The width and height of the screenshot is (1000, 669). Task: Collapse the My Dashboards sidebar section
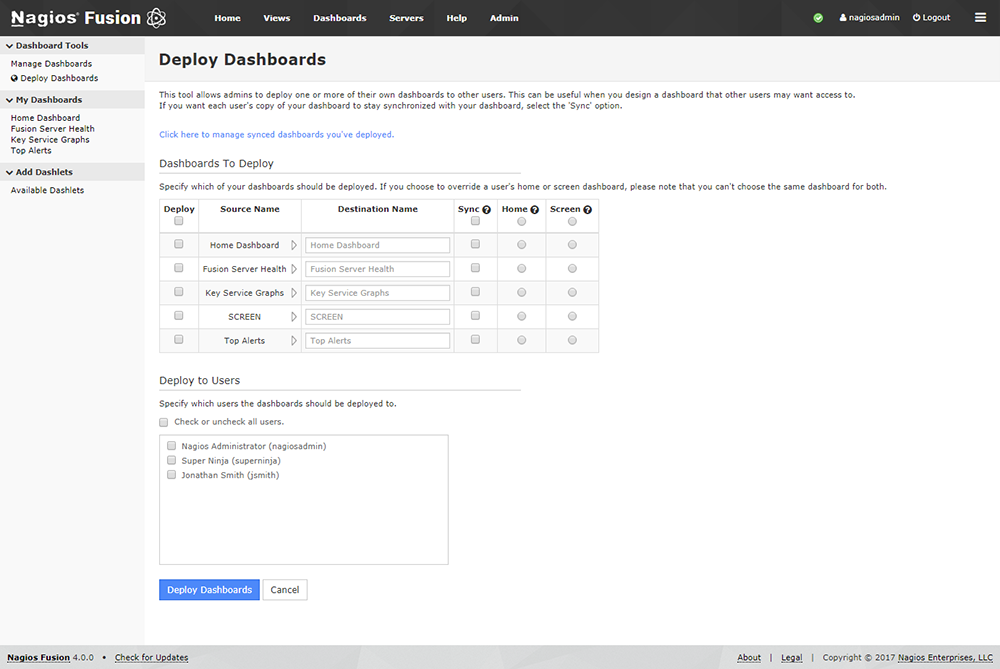(x=9, y=100)
